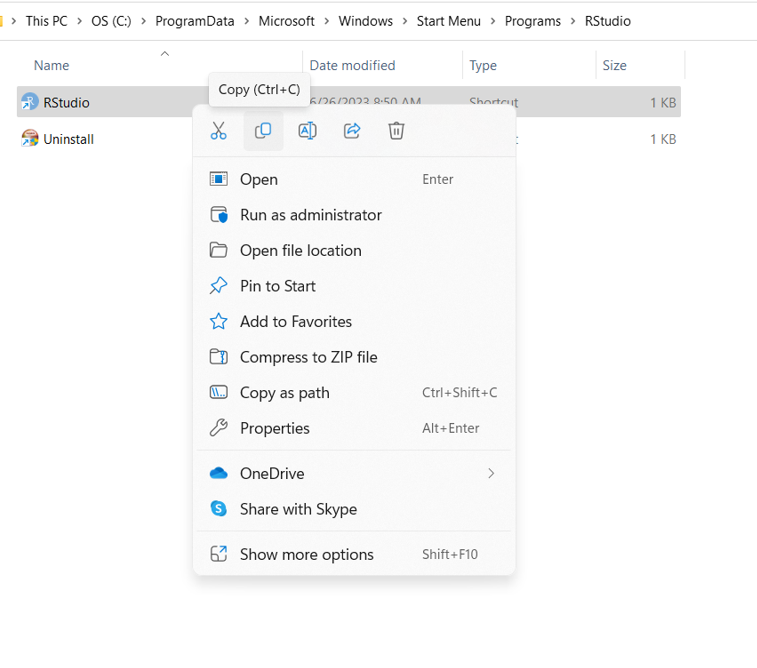The width and height of the screenshot is (757, 668).
Task: Go to Start Menu in address bar
Action: click(x=448, y=20)
